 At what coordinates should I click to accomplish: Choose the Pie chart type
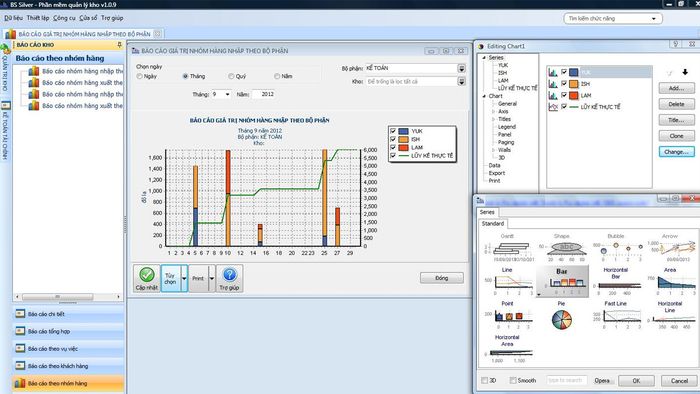tap(562, 315)
